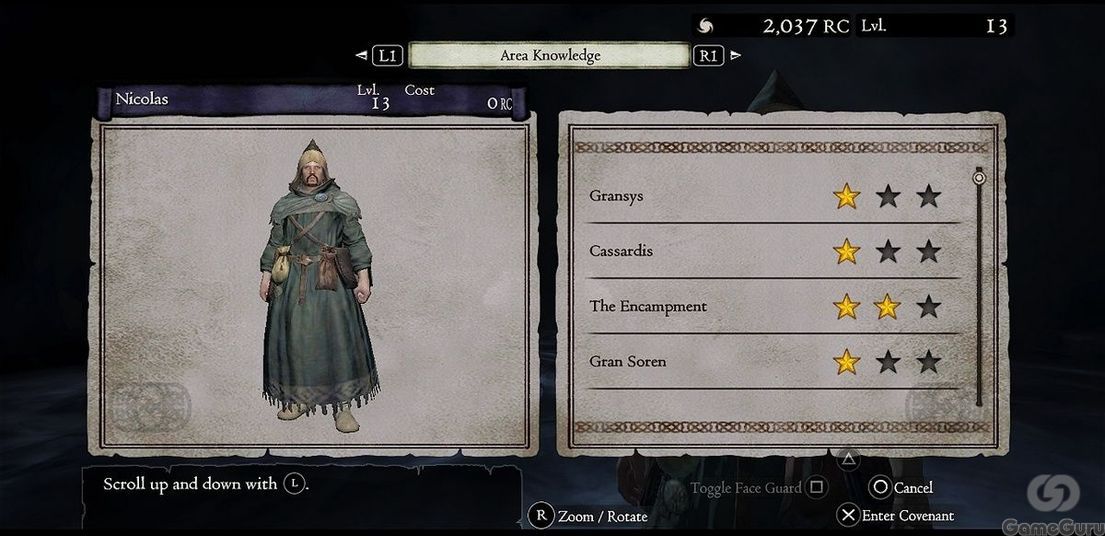This screenshot has width=1105, height=536.
Task: Click the Nicolas pawn character model
Action: pos(317,285)
